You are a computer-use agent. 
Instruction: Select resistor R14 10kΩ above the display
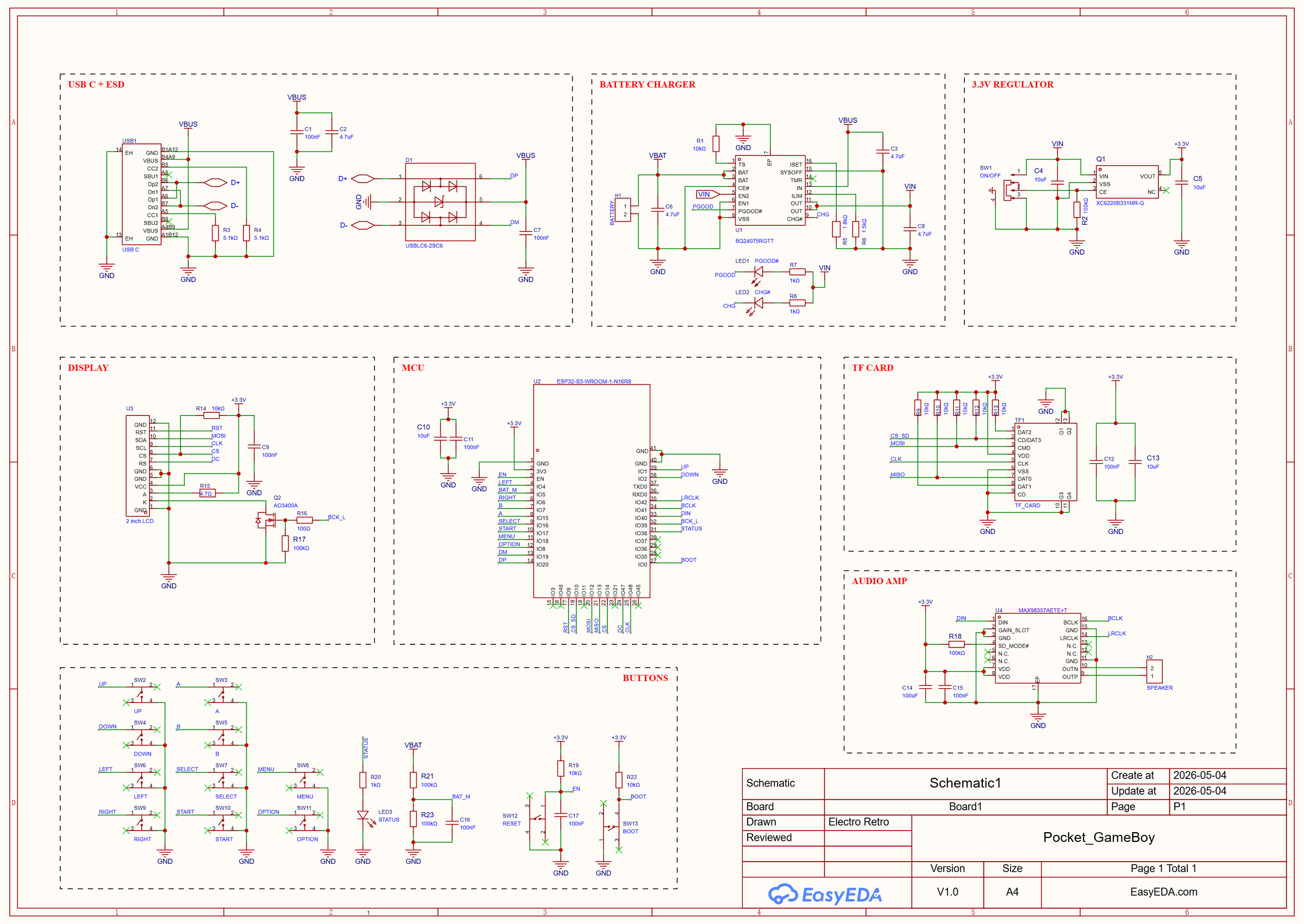[x=211, y=416]
